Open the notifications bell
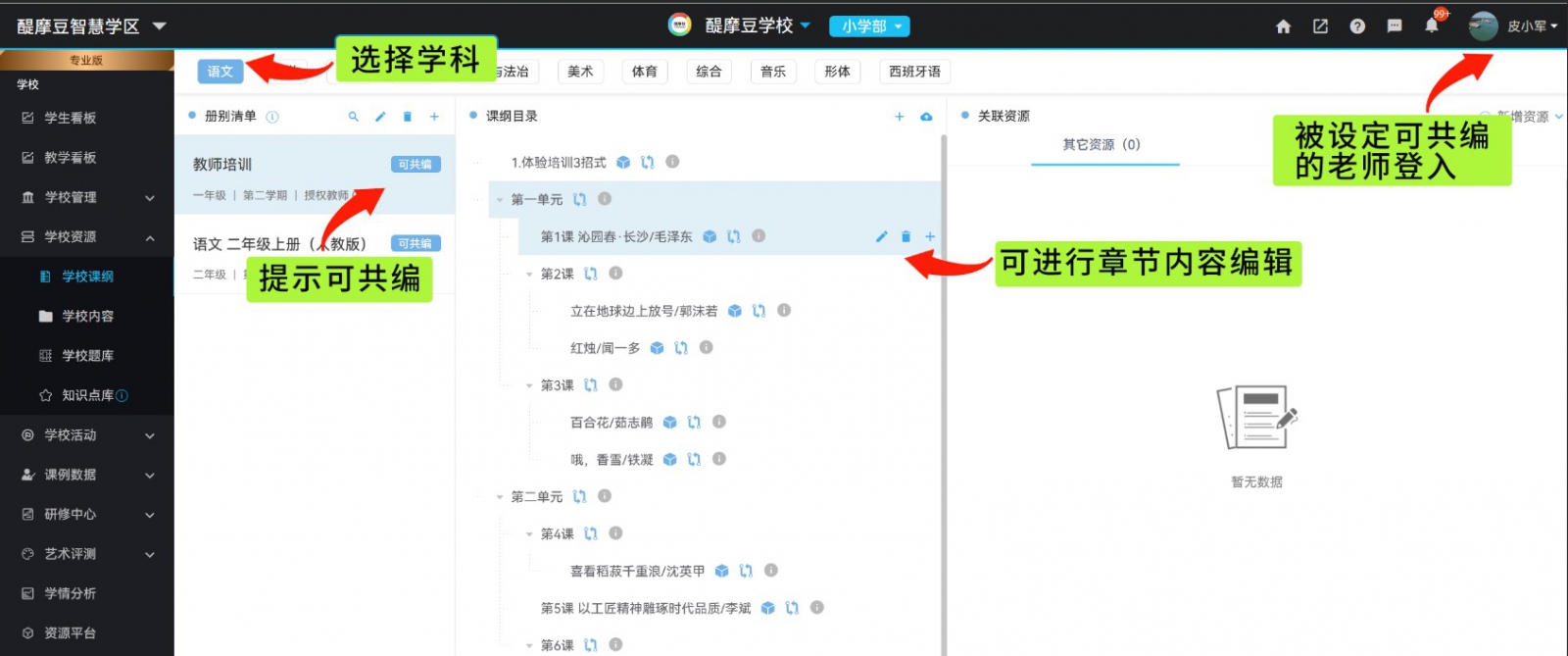Screen dimensions: 1568x656 click(x=1431, y=26)
